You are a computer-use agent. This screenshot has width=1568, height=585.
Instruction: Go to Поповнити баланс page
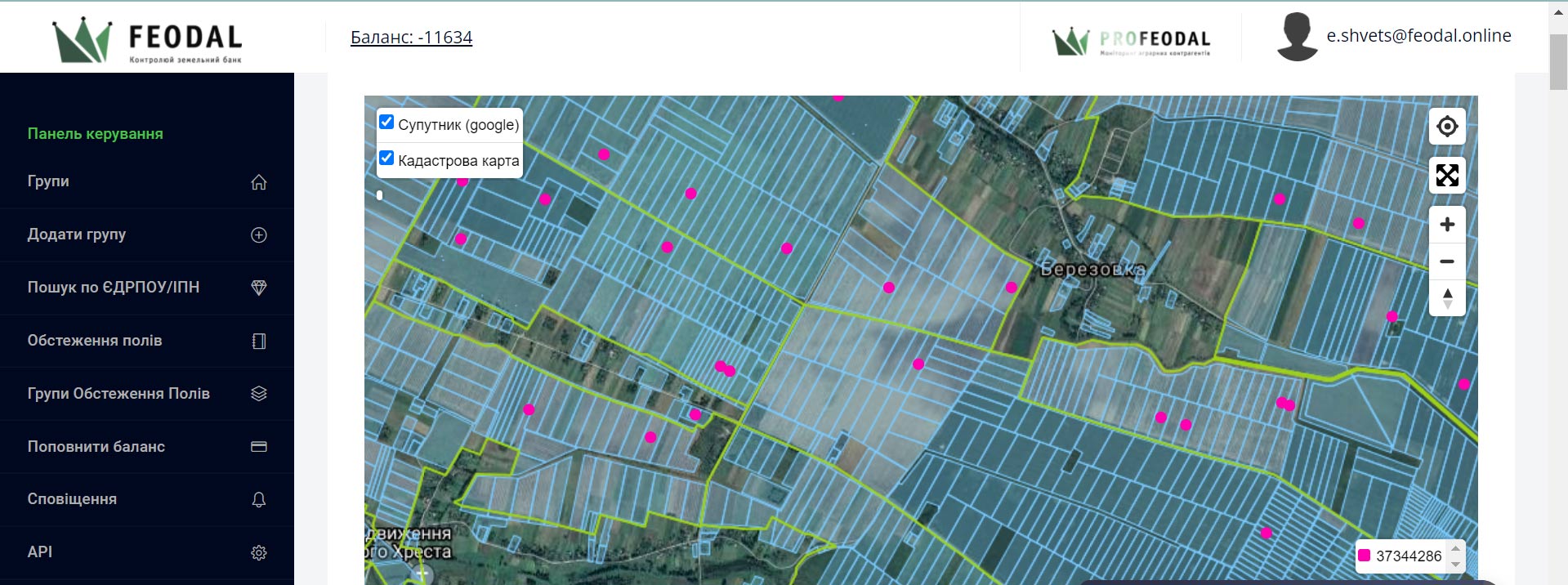pyautogui.click(x=96, y=447)
